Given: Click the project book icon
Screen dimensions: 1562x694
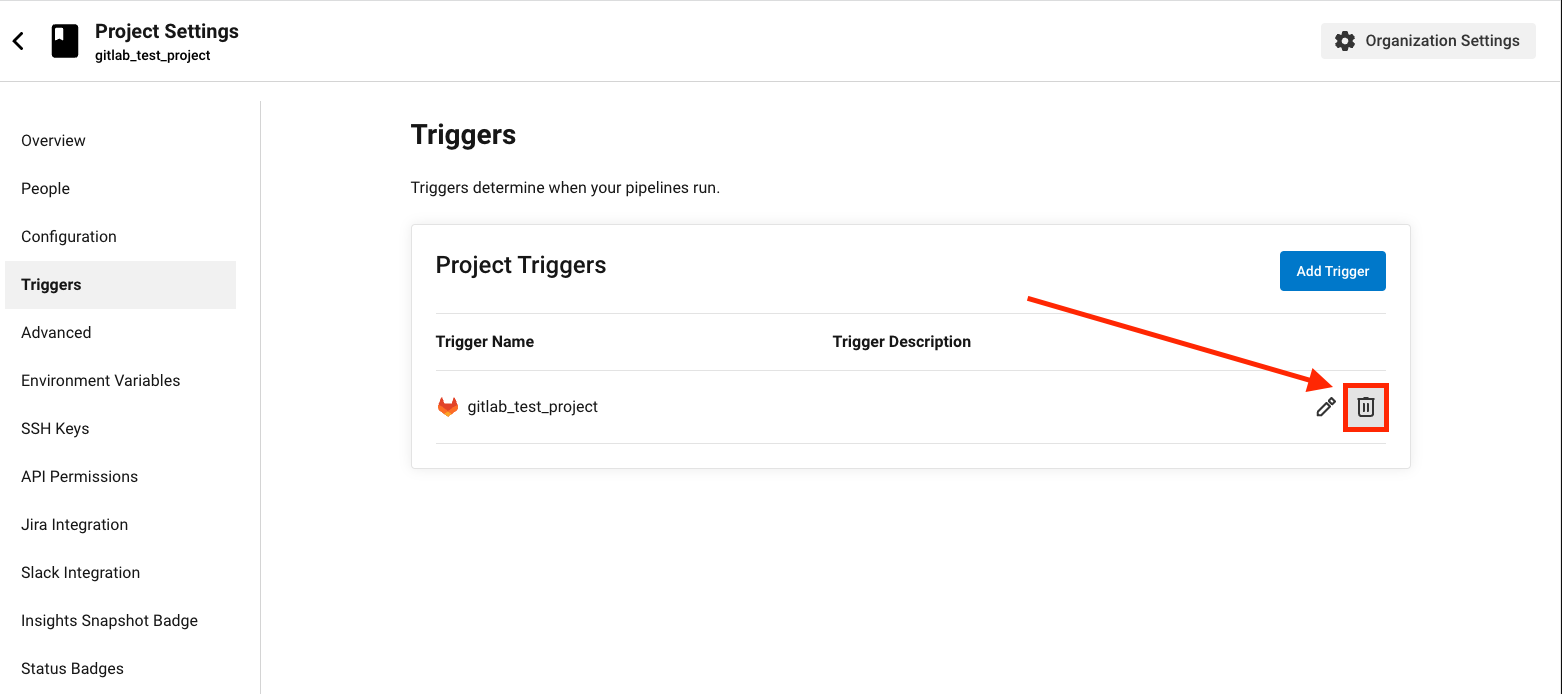Looking at the screenshot, I should [x=65, y=41].
